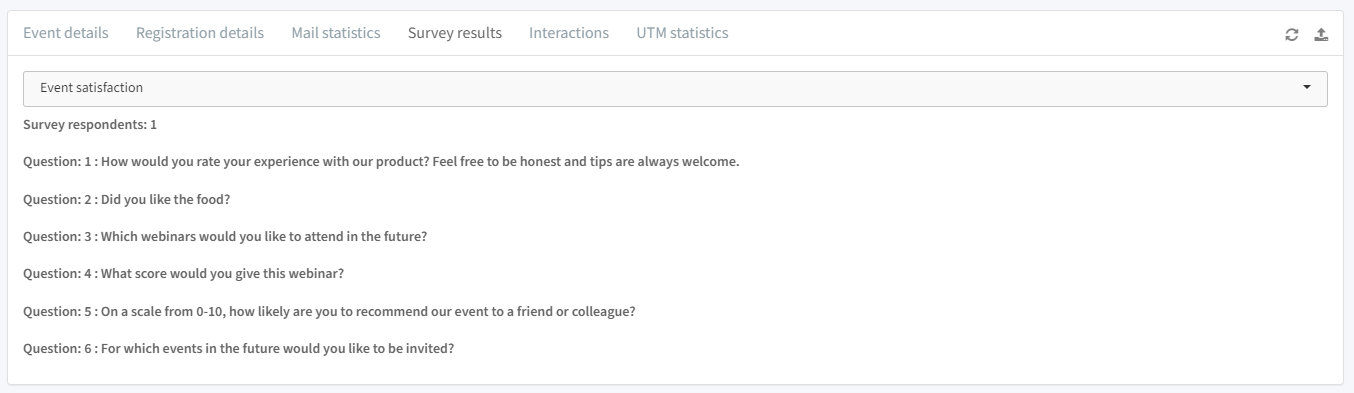Expand Question 3 about future webinars

(x=225, y=237)
